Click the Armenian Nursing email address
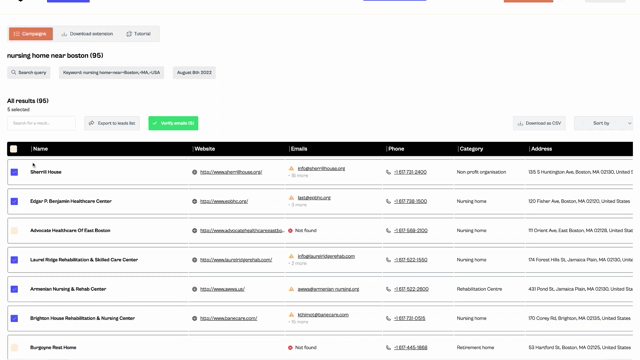 tap(328, 289)
